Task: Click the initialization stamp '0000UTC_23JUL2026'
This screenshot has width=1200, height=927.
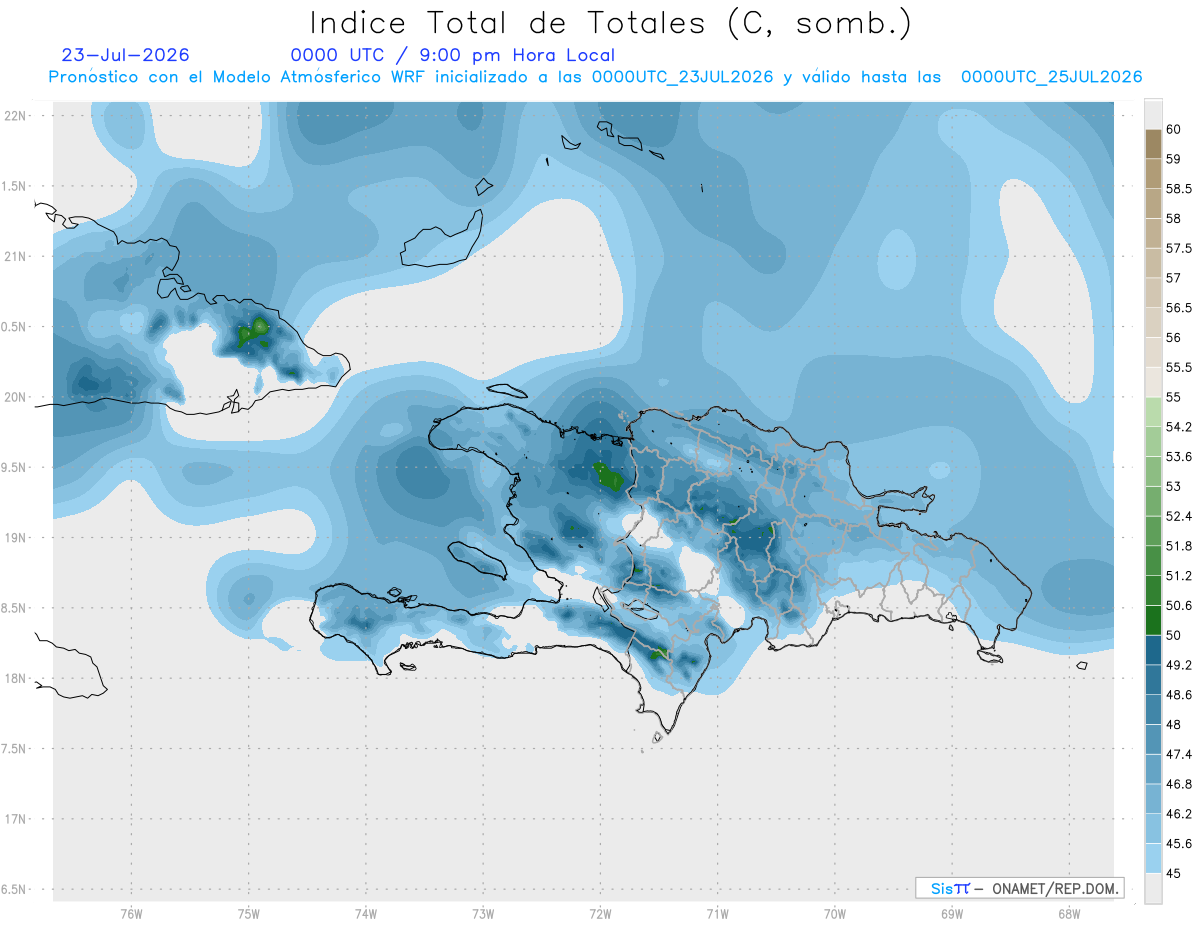Action: pyautogui.click(x=683, y=77)
